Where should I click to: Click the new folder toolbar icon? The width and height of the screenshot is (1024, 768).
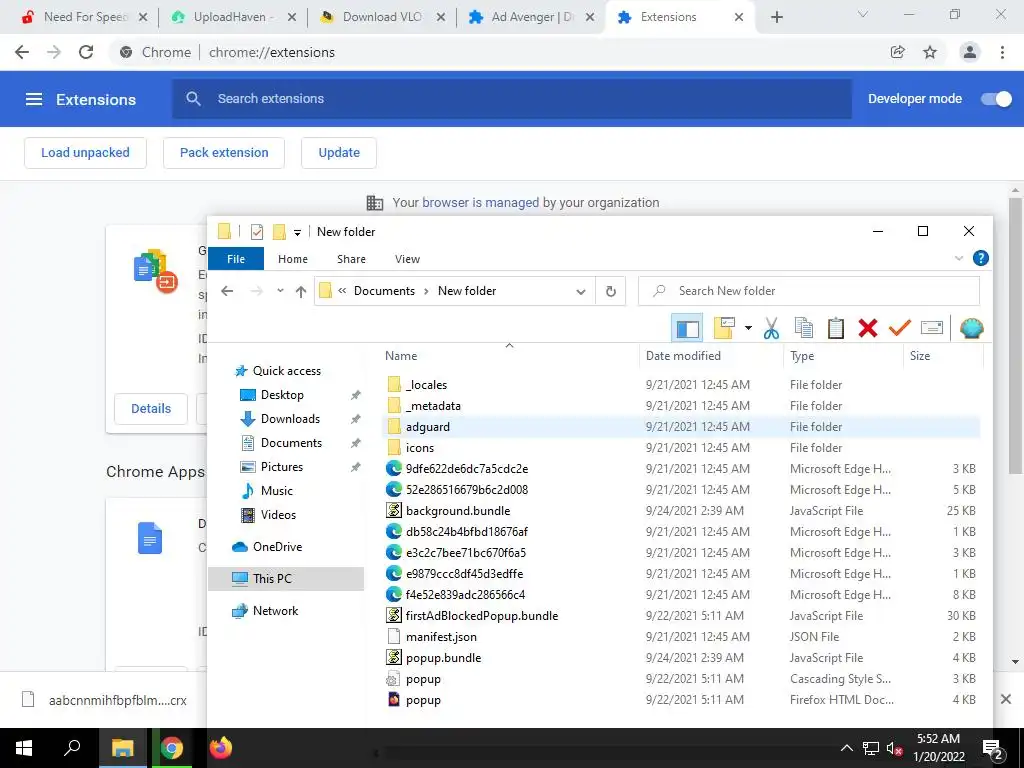tap(724, 328)
